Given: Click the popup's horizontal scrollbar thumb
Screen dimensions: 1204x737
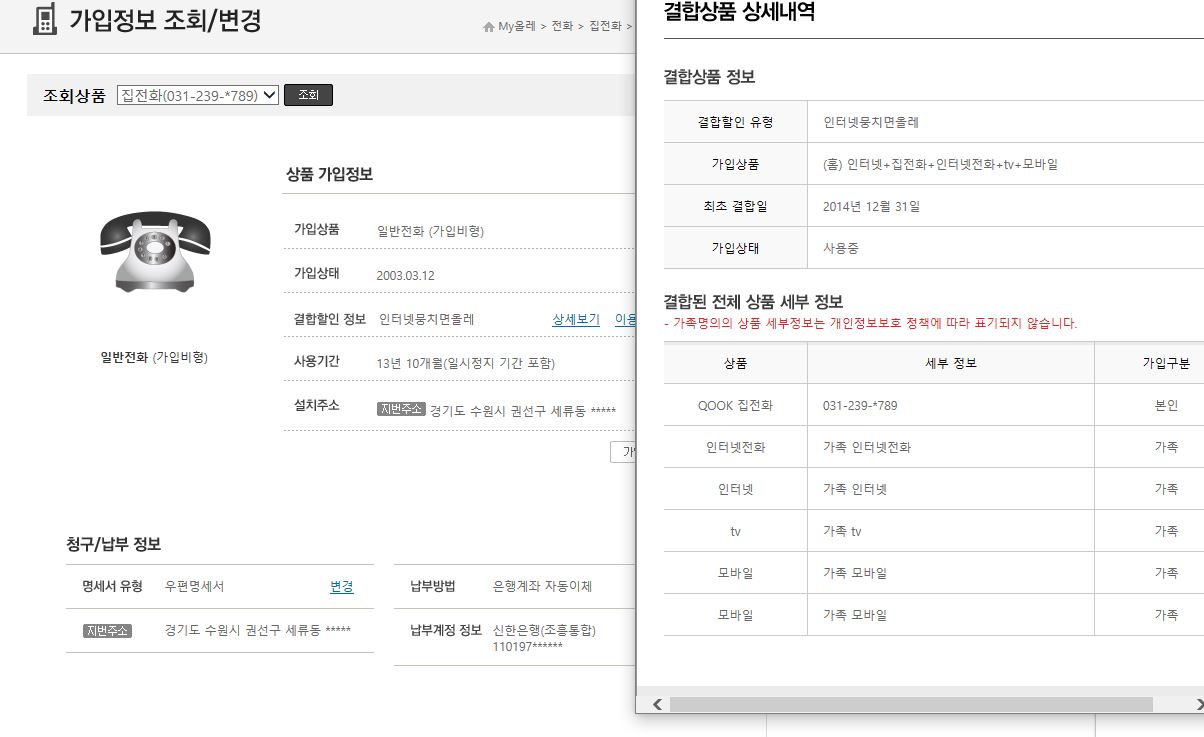Looking at the screenshot, I should pyautogui.click(x=910, y=705).
